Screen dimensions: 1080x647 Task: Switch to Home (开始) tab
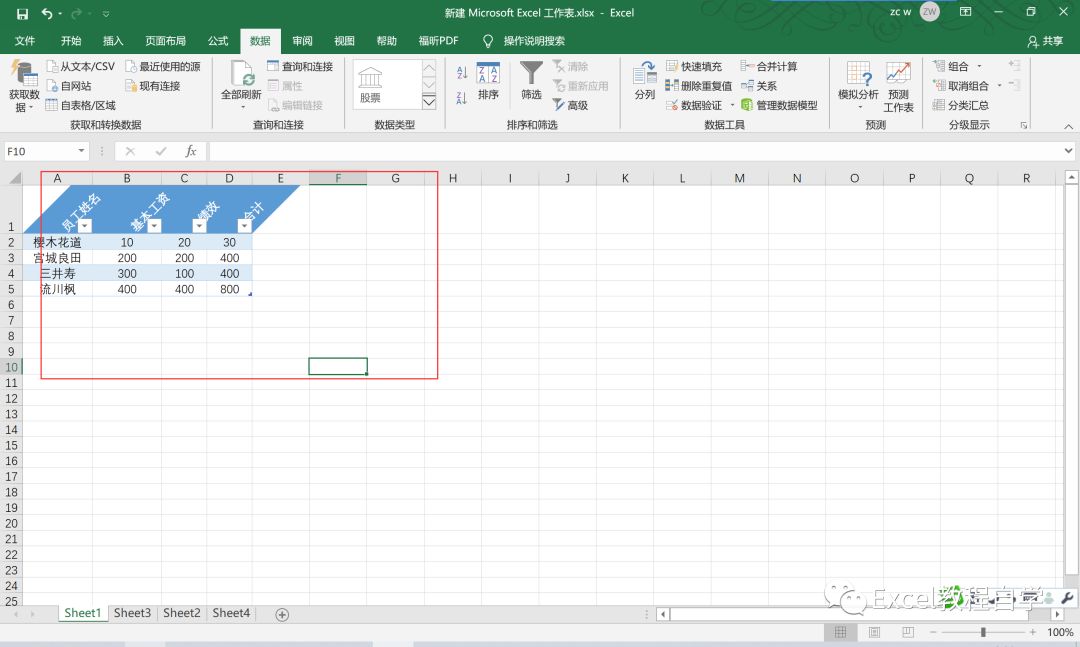[71, 41]
